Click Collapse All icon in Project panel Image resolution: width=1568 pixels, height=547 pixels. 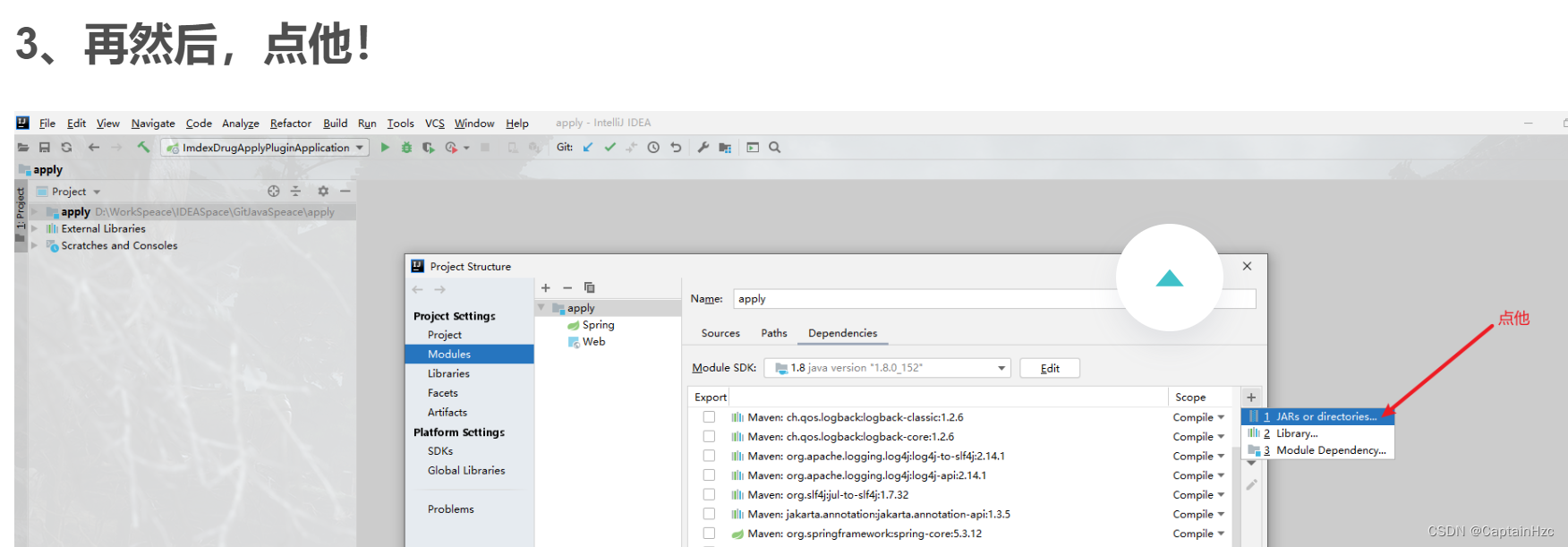(x=295, y=191)
